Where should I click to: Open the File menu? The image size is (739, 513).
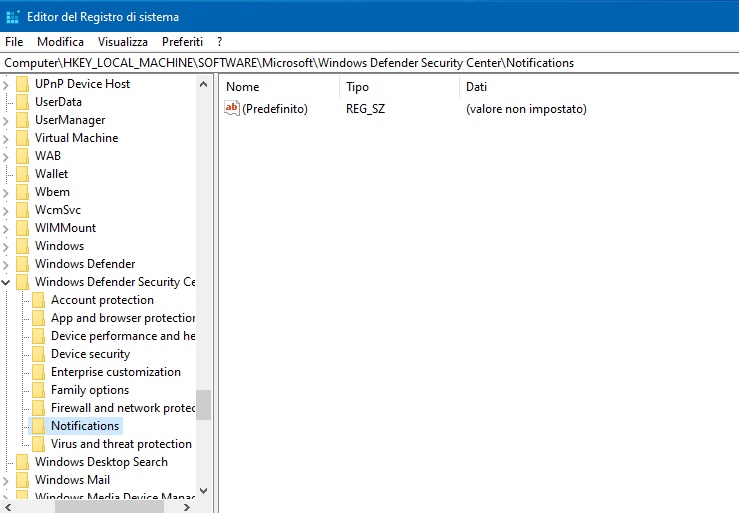(14, 42)
